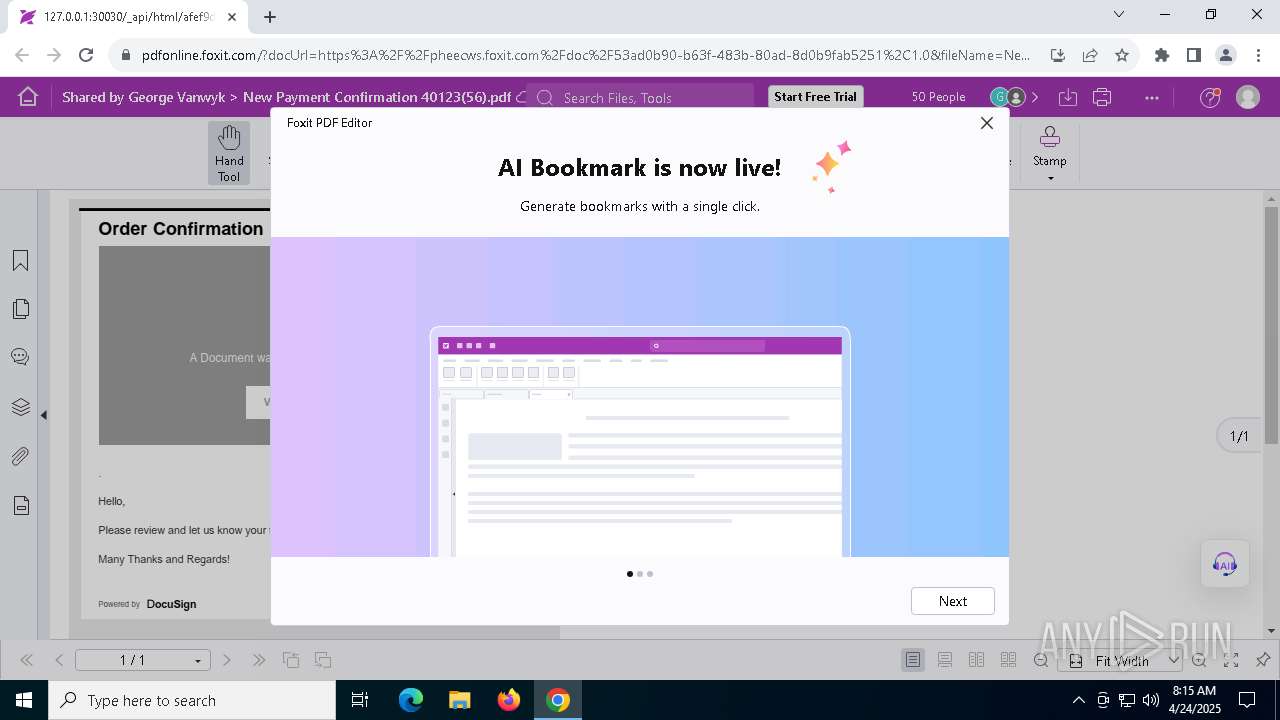Enter full screen mode
1280x720 pixels.
point(1231,660)
